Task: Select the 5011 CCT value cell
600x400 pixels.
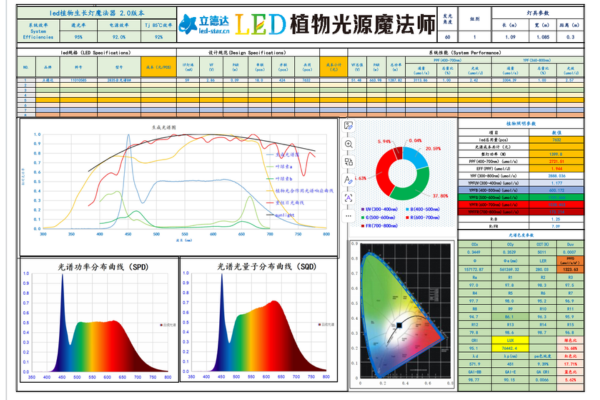Action: (x=543, y=252)
